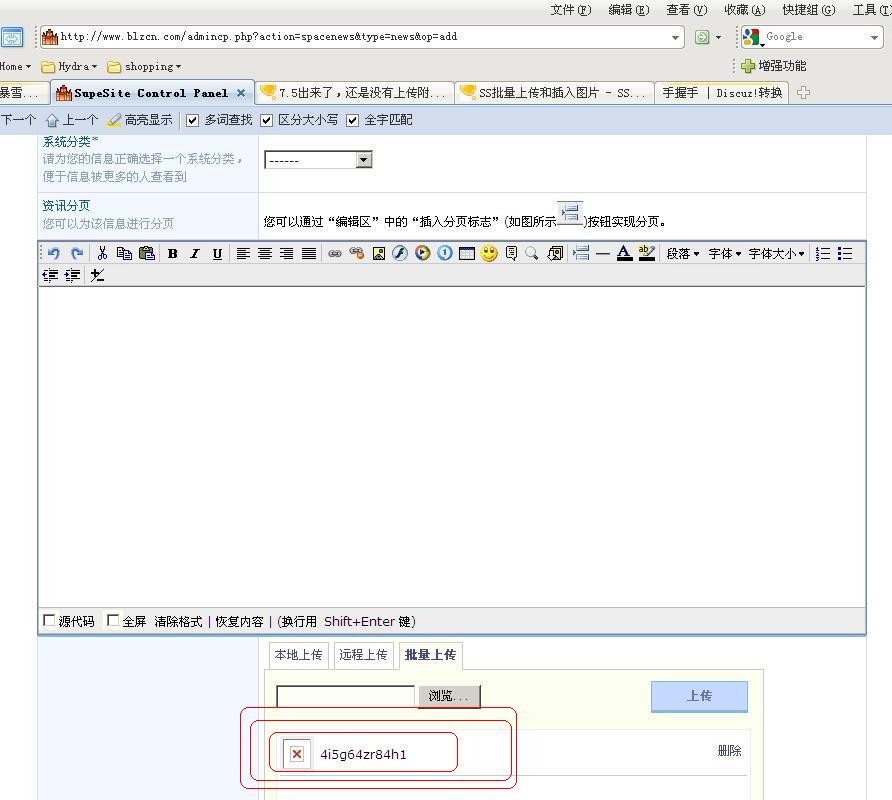Center align the text
Image resolution: width=892 pixels, height=800 pixels.
click(x=265, y=254)
